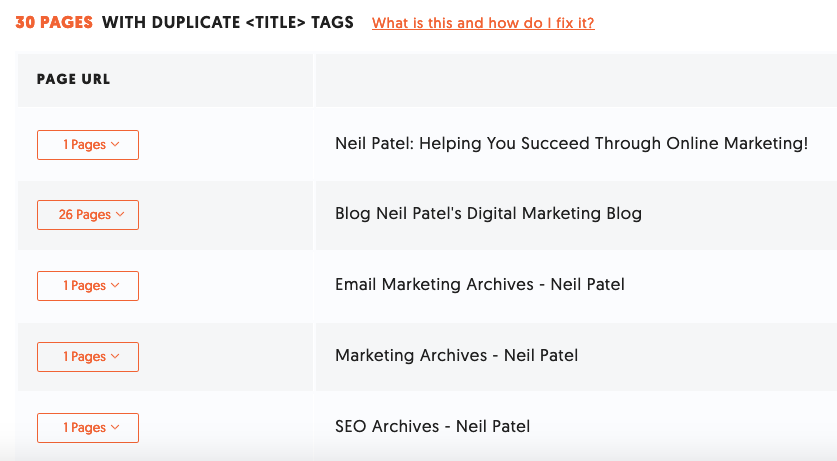837x461 pixels.
Task: Expand the 1 Pages dropdown beside Email Marketing Archives
Action: (88, 286)
